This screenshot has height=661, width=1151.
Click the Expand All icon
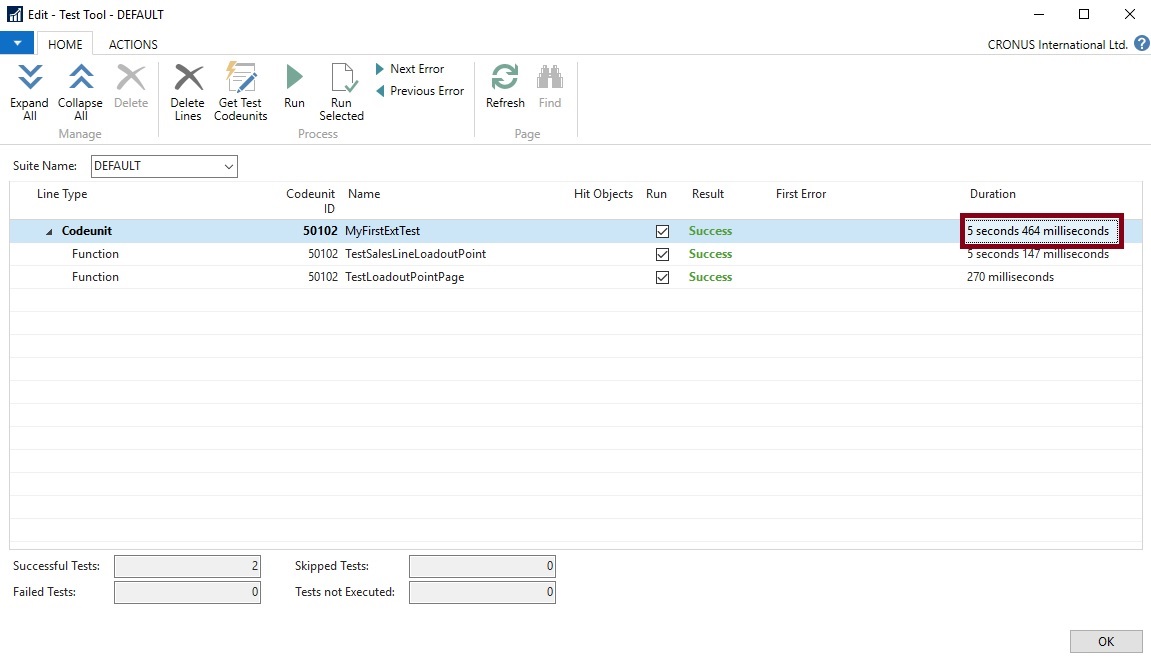[30, 78]
